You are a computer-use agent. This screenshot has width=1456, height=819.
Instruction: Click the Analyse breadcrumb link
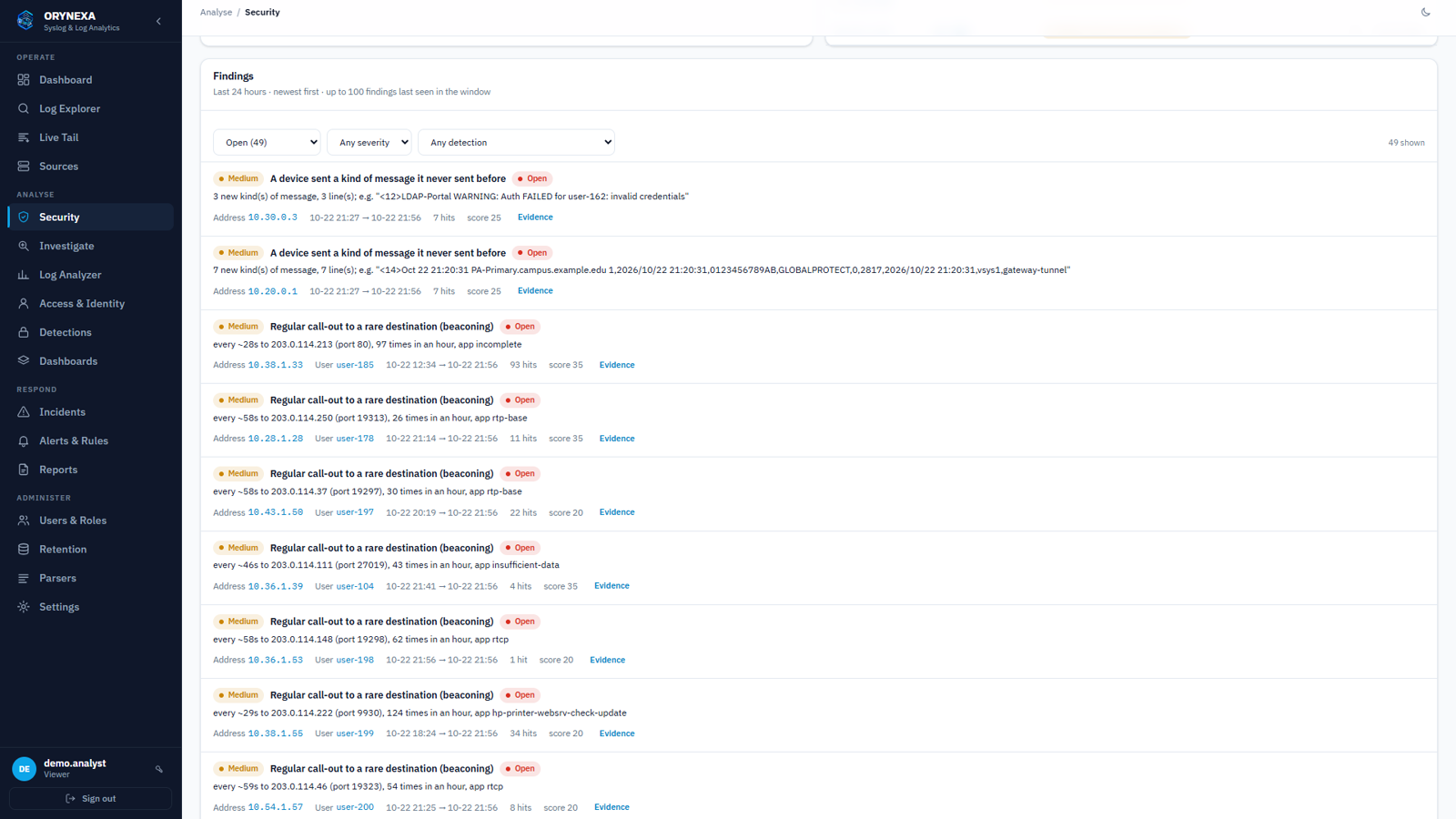(216, 13)
